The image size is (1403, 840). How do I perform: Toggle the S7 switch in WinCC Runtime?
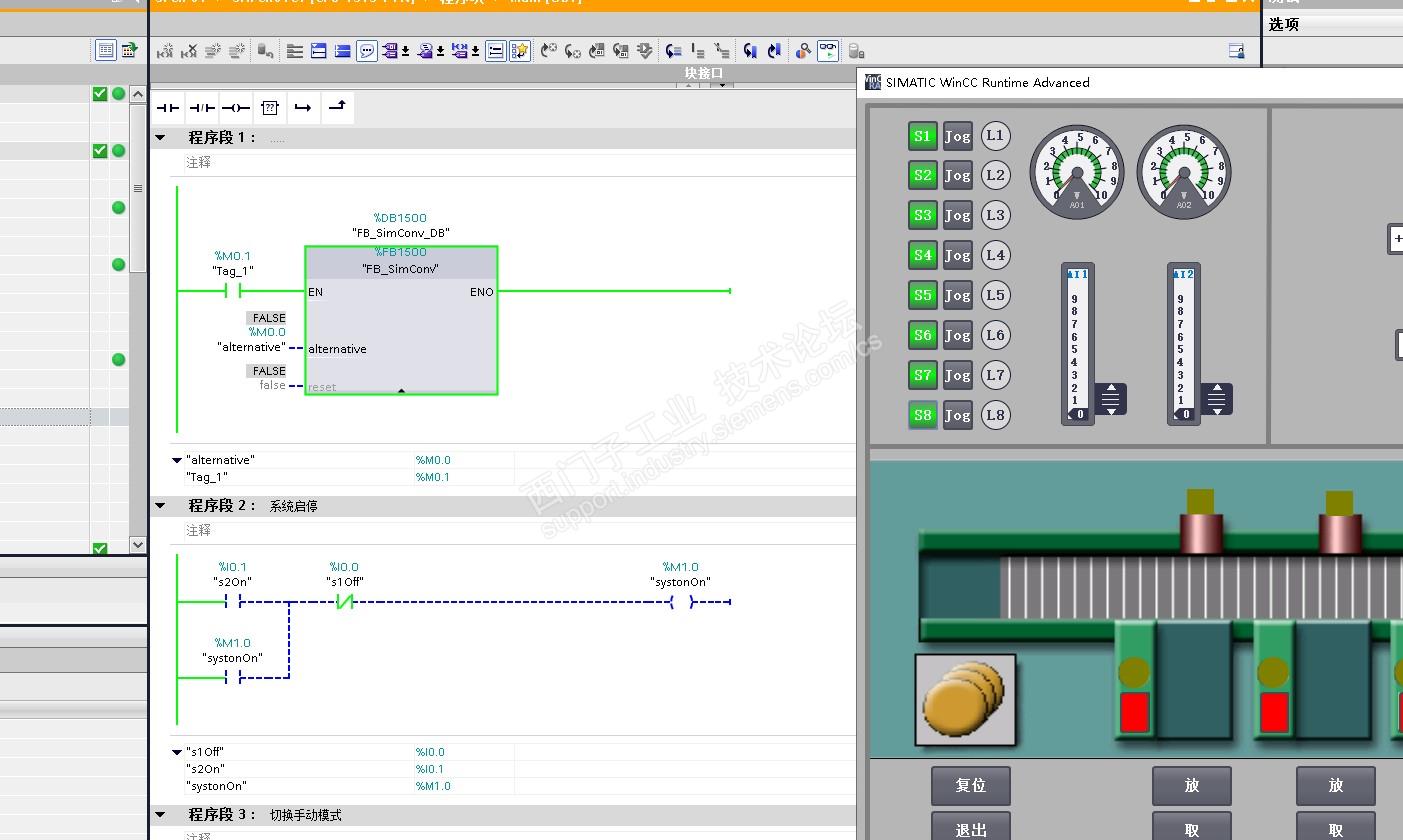[x=923, y=376]
